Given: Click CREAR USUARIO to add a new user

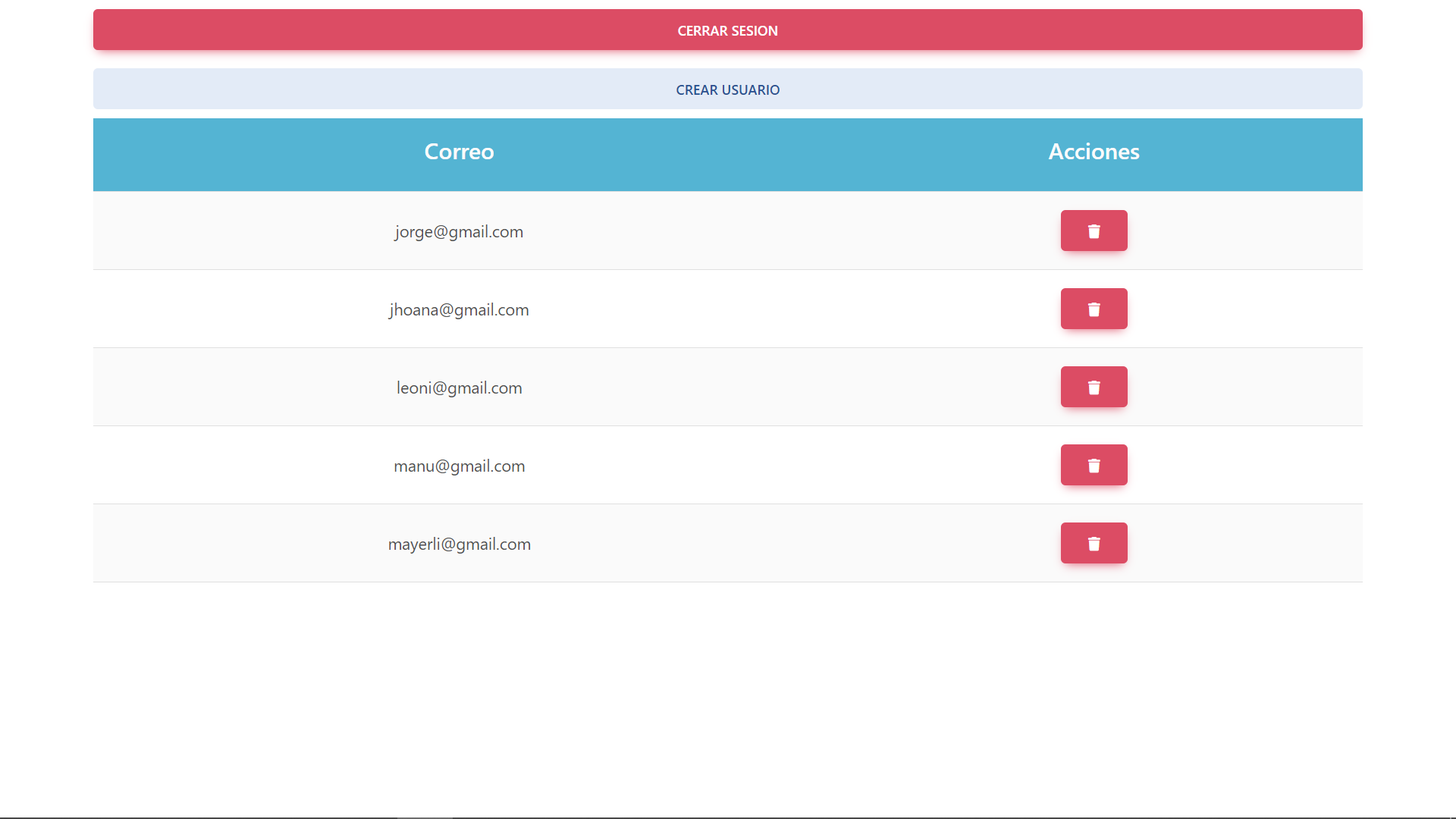Looking at the screenshot, I should [727, 89].
